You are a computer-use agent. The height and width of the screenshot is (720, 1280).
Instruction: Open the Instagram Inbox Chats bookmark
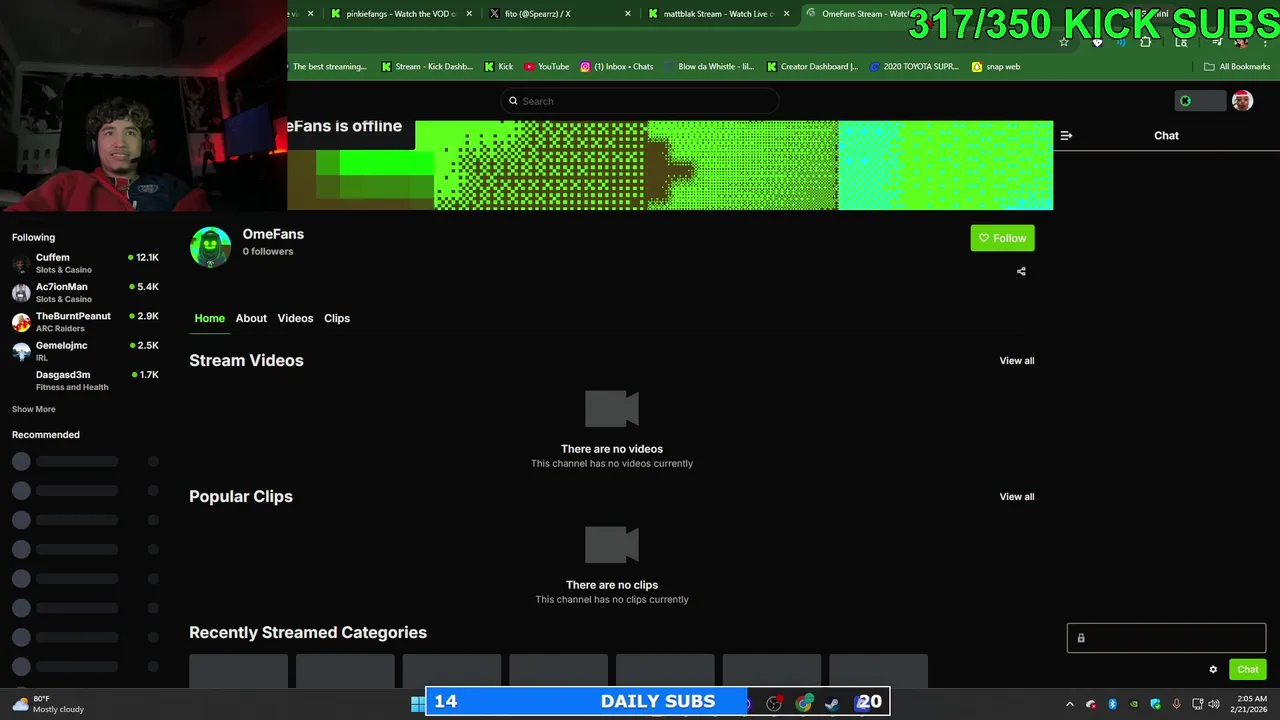(x=617, y=67)
